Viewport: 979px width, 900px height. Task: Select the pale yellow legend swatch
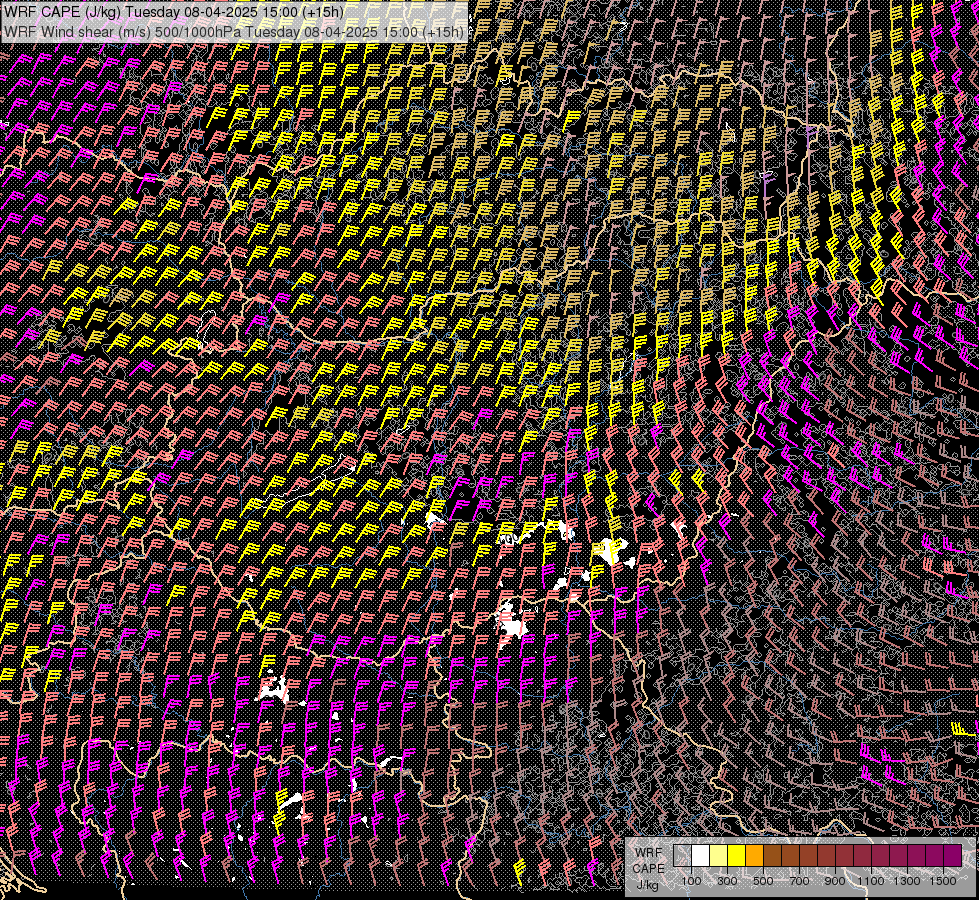pyautogui.click(x=719, y=856)
